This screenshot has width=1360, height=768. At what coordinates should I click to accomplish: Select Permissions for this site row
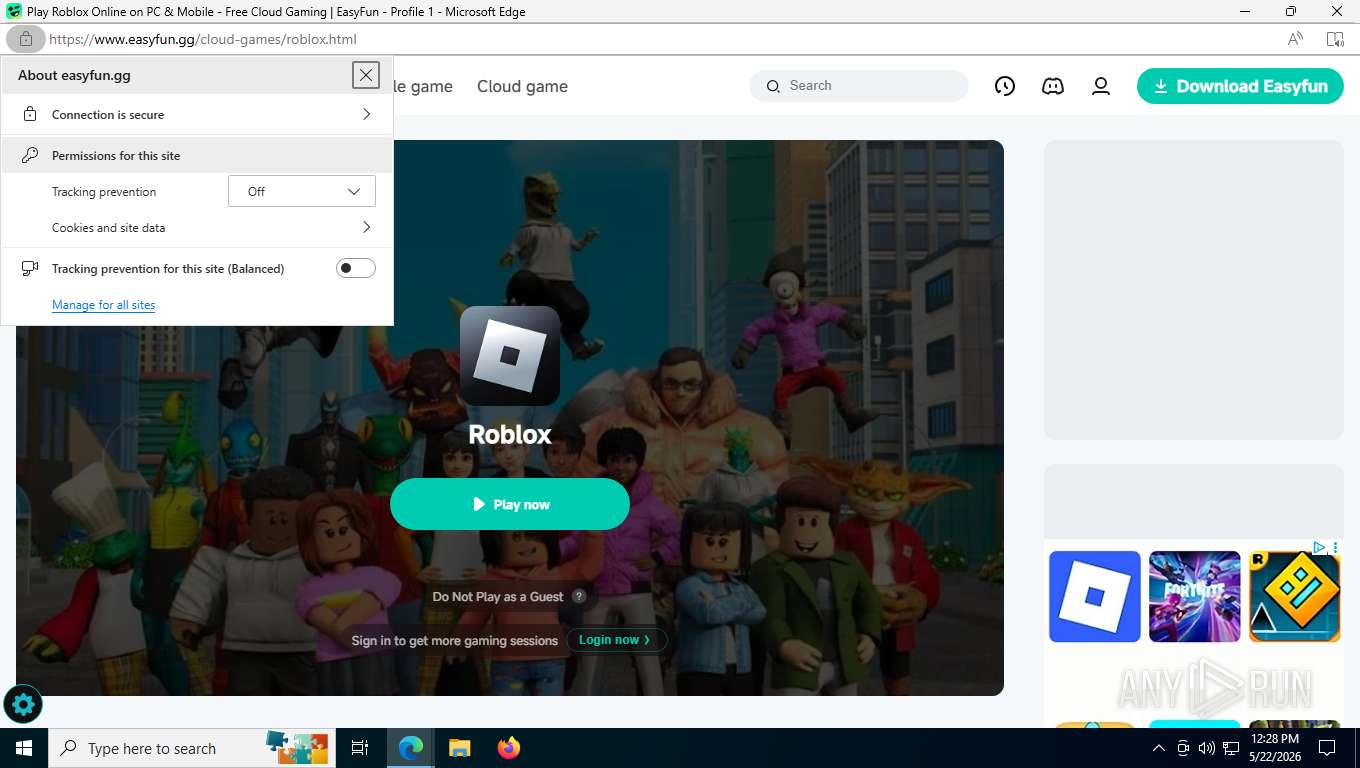(x=197, y=156)
